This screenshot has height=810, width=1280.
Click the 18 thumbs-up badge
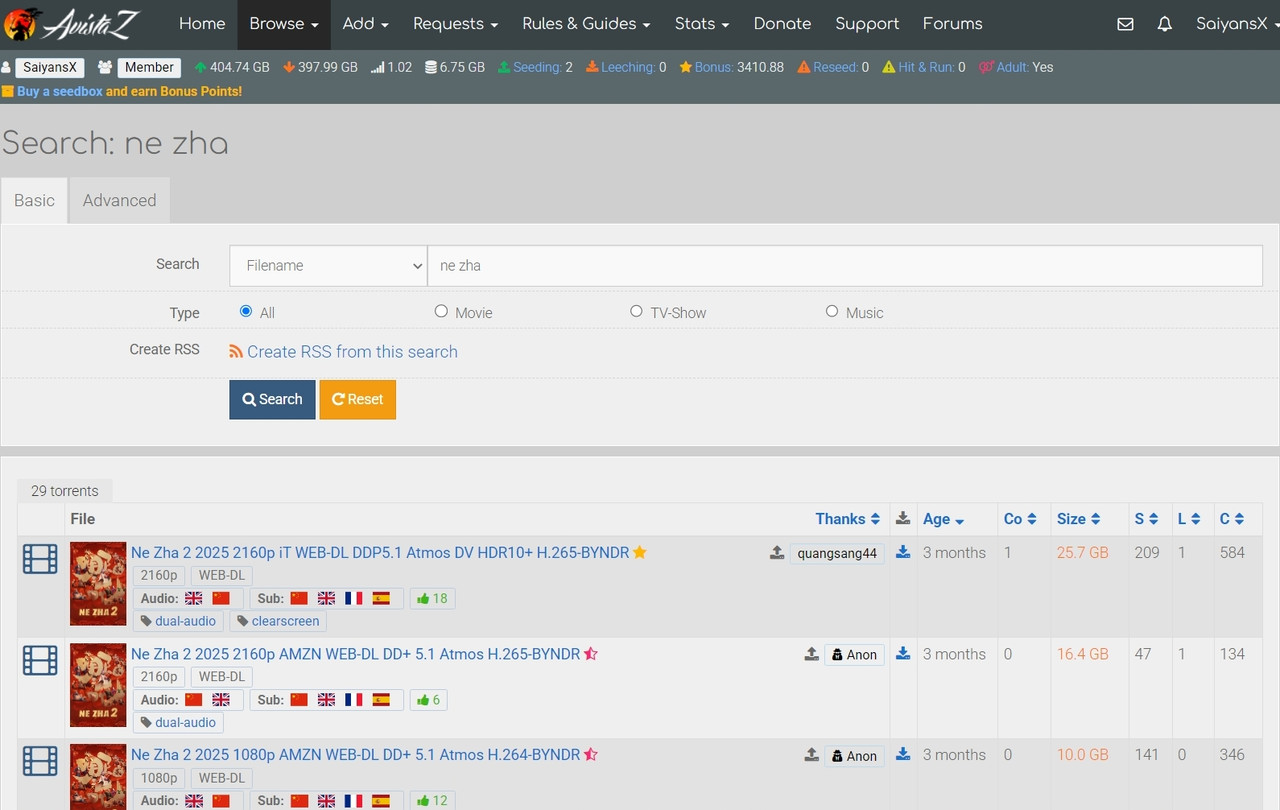tap(432, 598)
